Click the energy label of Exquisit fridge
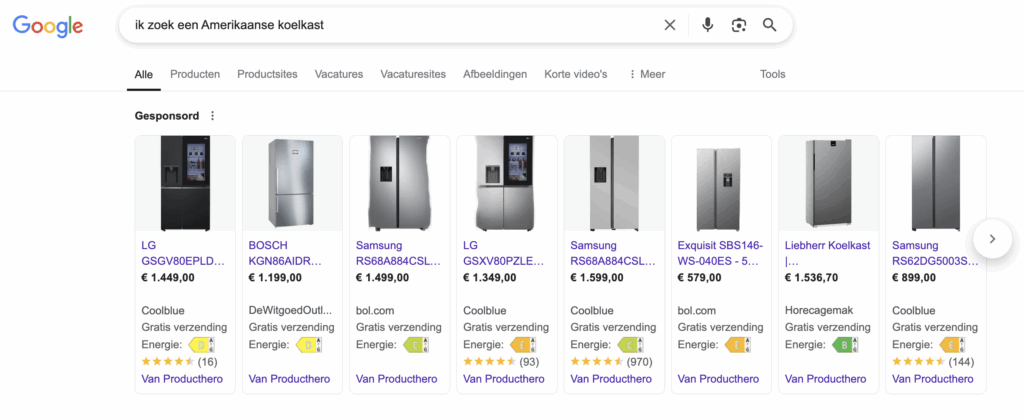 737,345
